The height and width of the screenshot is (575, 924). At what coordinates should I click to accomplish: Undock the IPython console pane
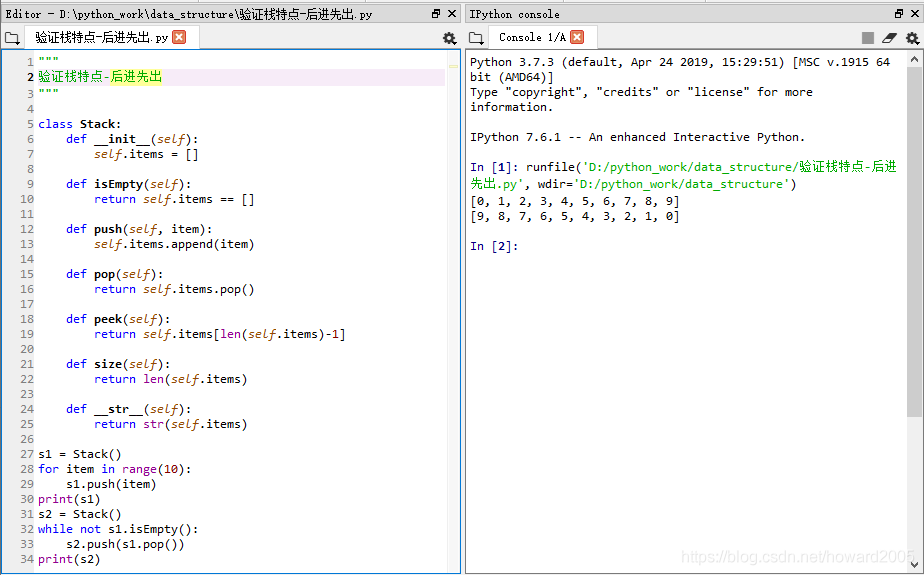[899, 14]
